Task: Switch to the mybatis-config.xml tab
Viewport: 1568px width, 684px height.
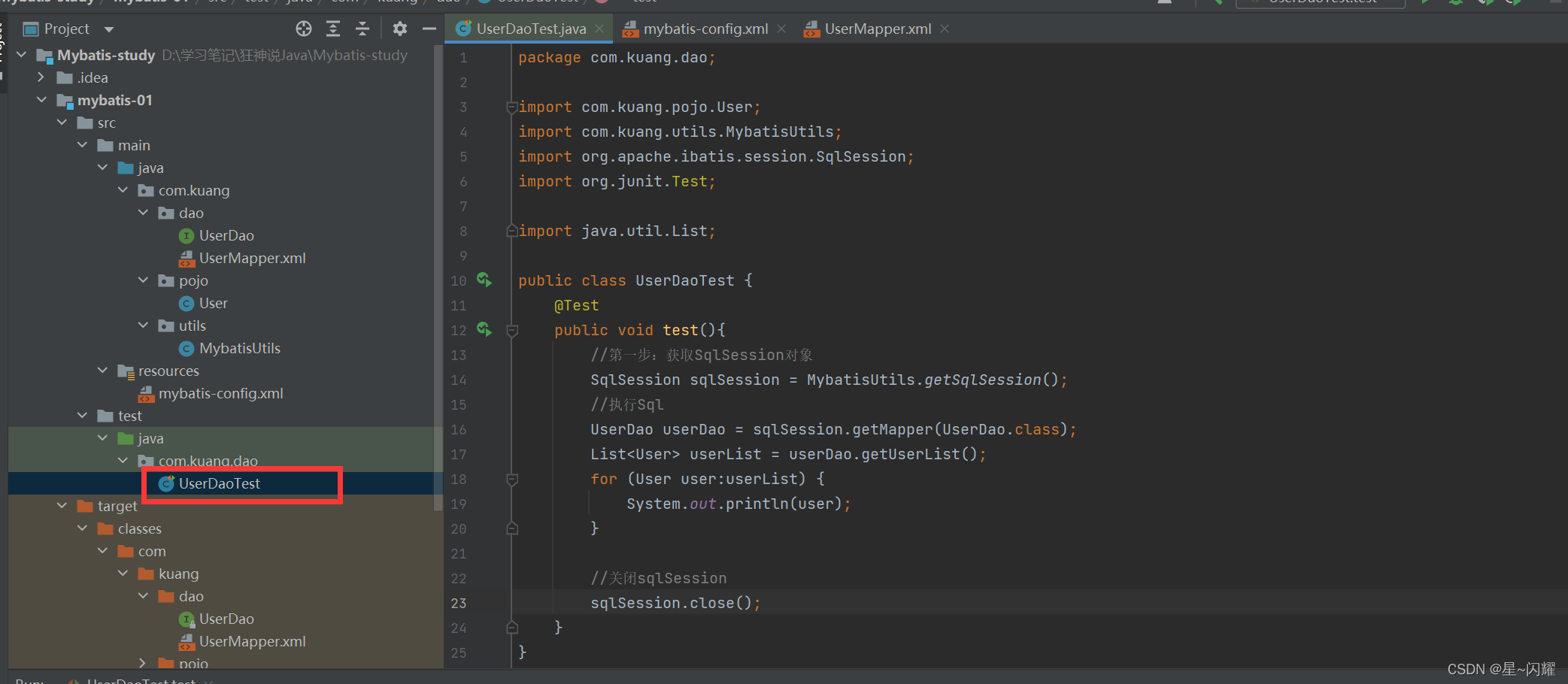Action: 705,29
